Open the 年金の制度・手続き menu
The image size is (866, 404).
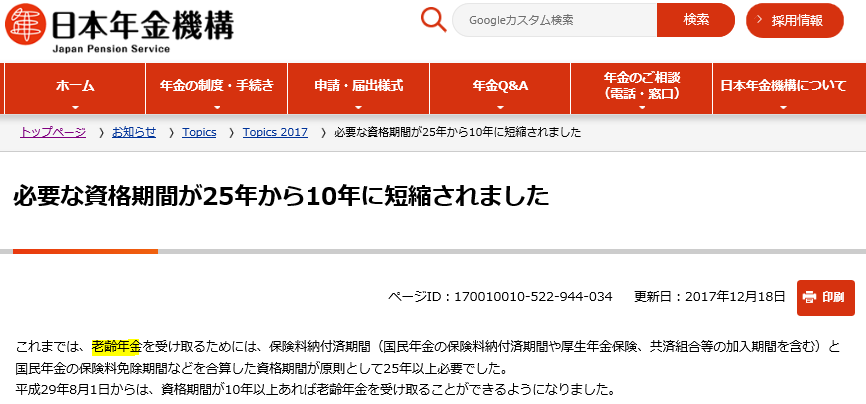(x=217, y=86)
